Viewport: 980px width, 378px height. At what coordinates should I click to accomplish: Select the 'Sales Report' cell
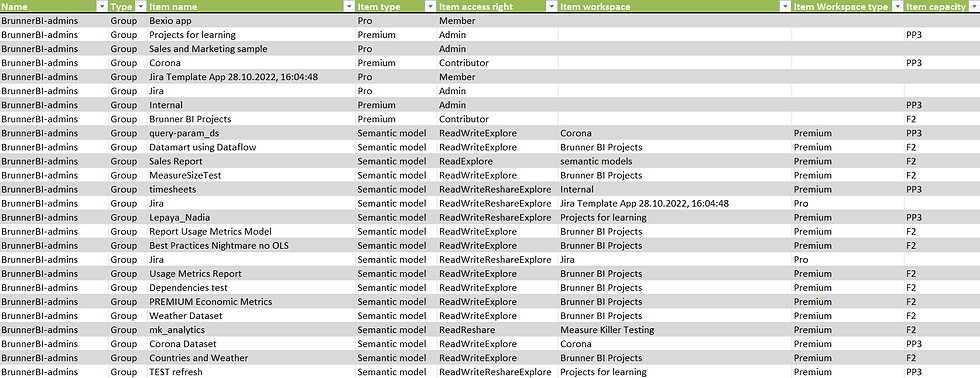[251, 161]
